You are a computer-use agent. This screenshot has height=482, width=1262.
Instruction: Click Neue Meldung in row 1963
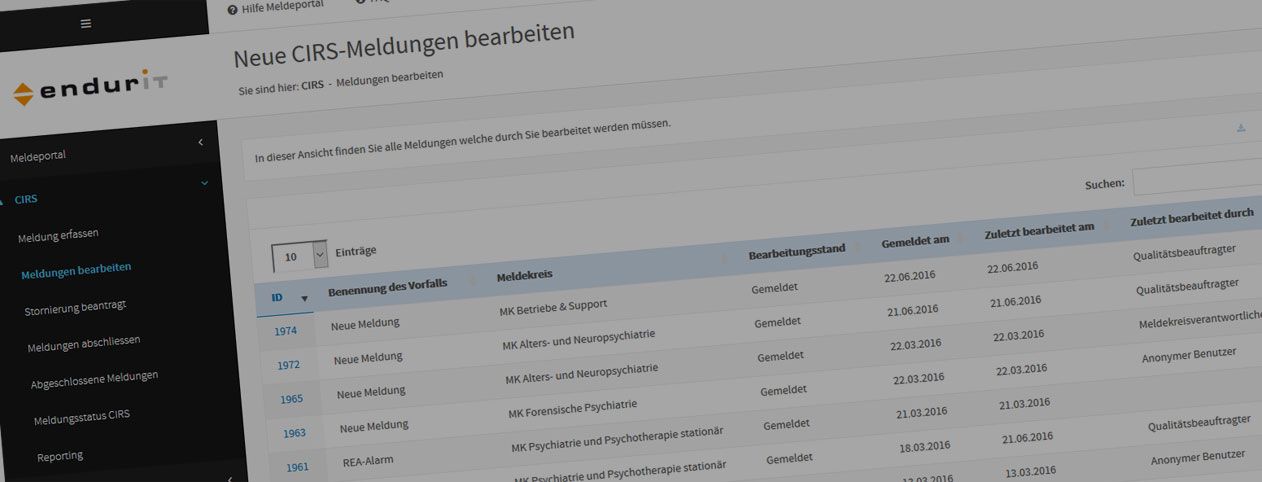click(374, 428)
